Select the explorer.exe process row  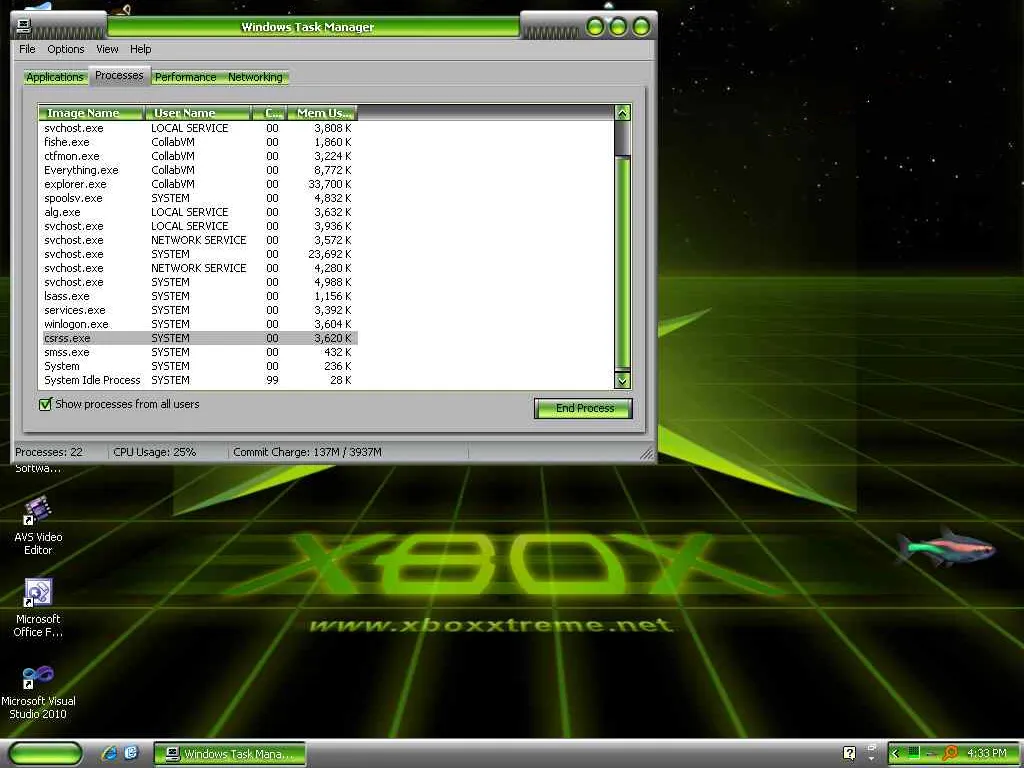coord(198,184)
